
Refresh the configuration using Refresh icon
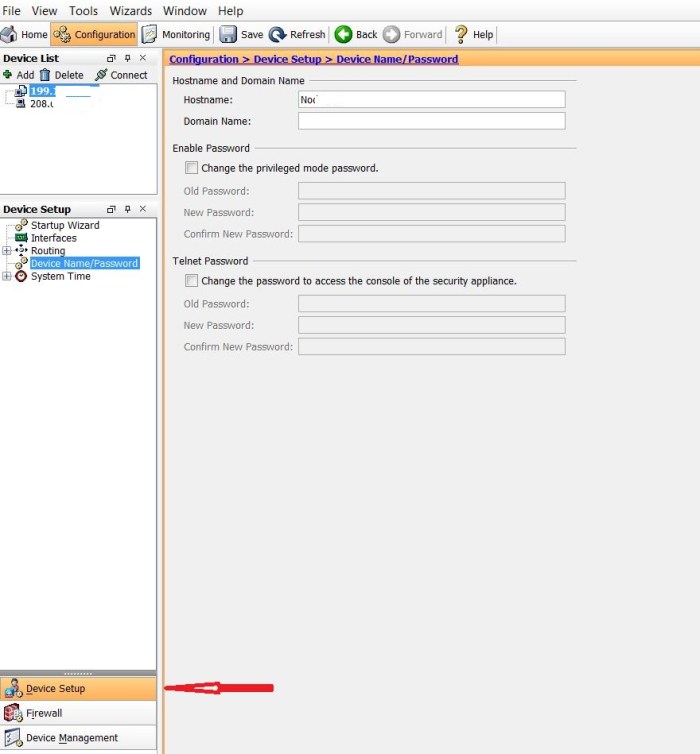coord(277,34)
